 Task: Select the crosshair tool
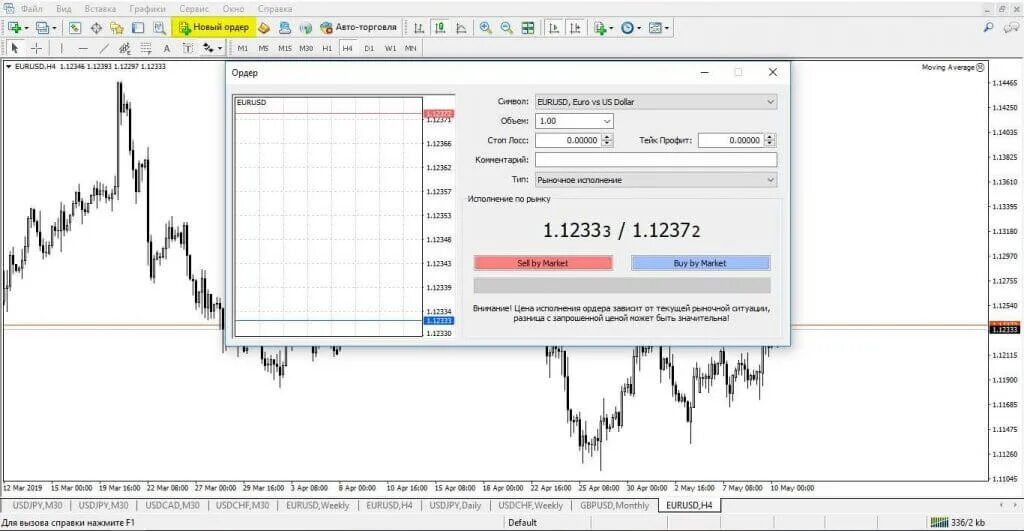(37, 48)
